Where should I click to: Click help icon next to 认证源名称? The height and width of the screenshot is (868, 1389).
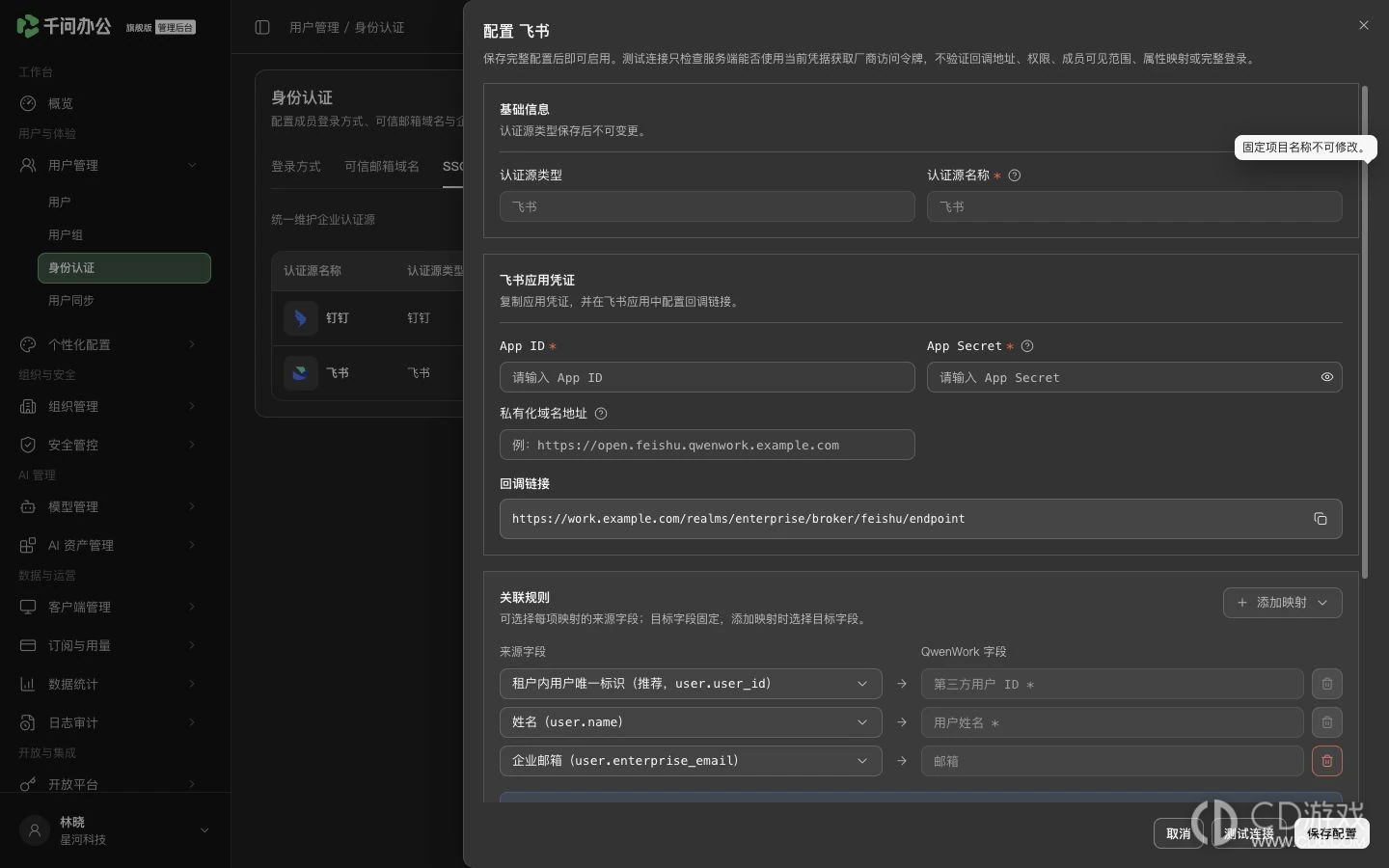tap(1014, 176)
